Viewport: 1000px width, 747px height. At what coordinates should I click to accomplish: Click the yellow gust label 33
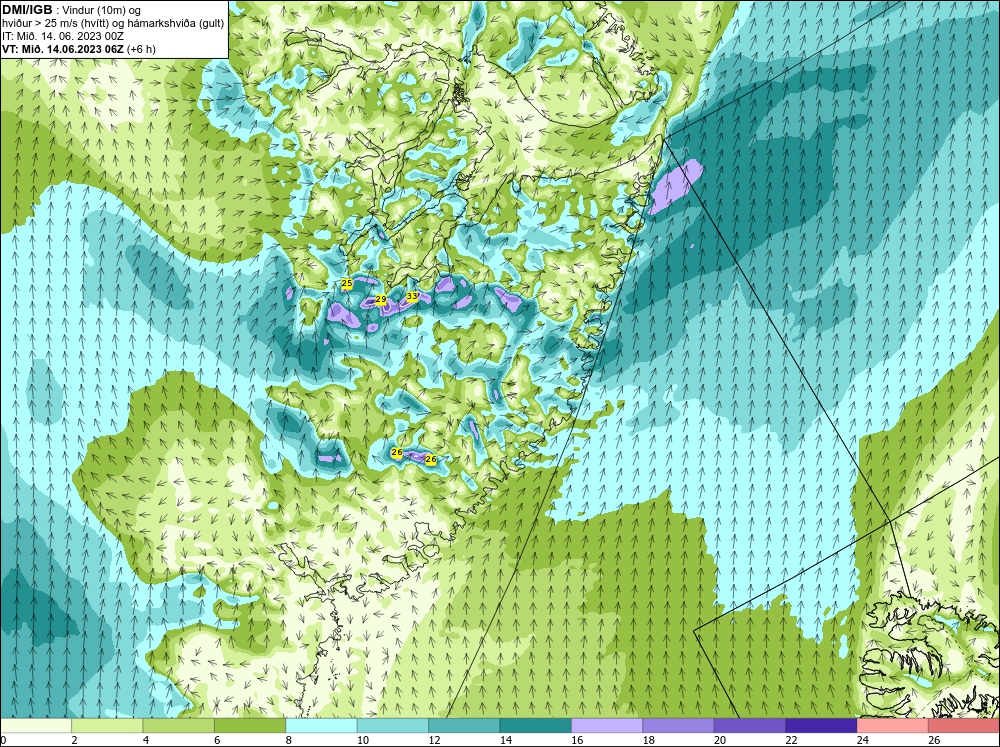(x=412, y=297)
